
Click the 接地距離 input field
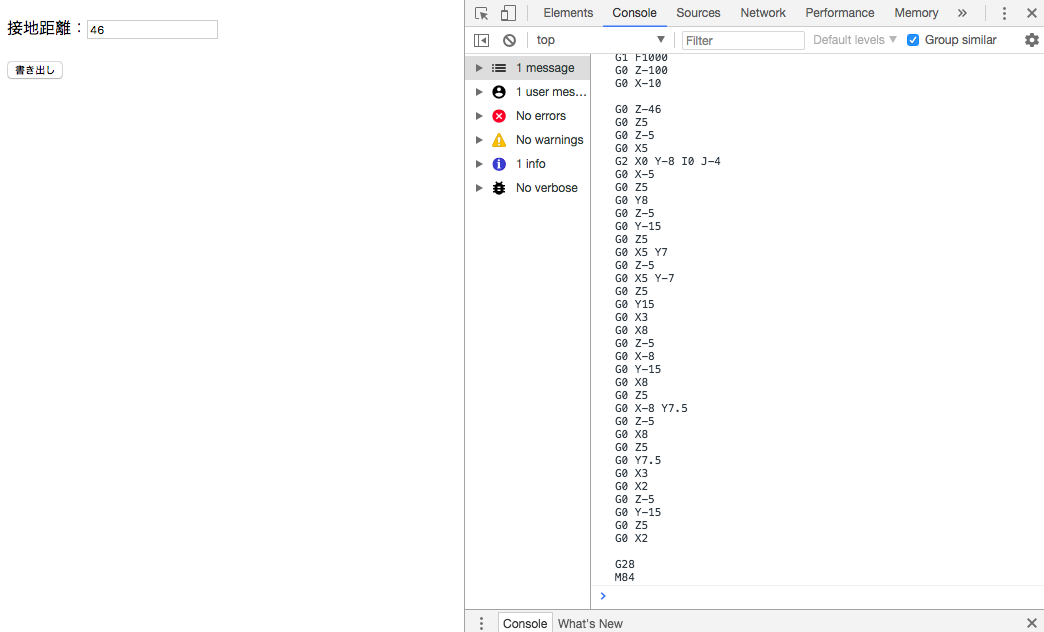coord(152,30)
